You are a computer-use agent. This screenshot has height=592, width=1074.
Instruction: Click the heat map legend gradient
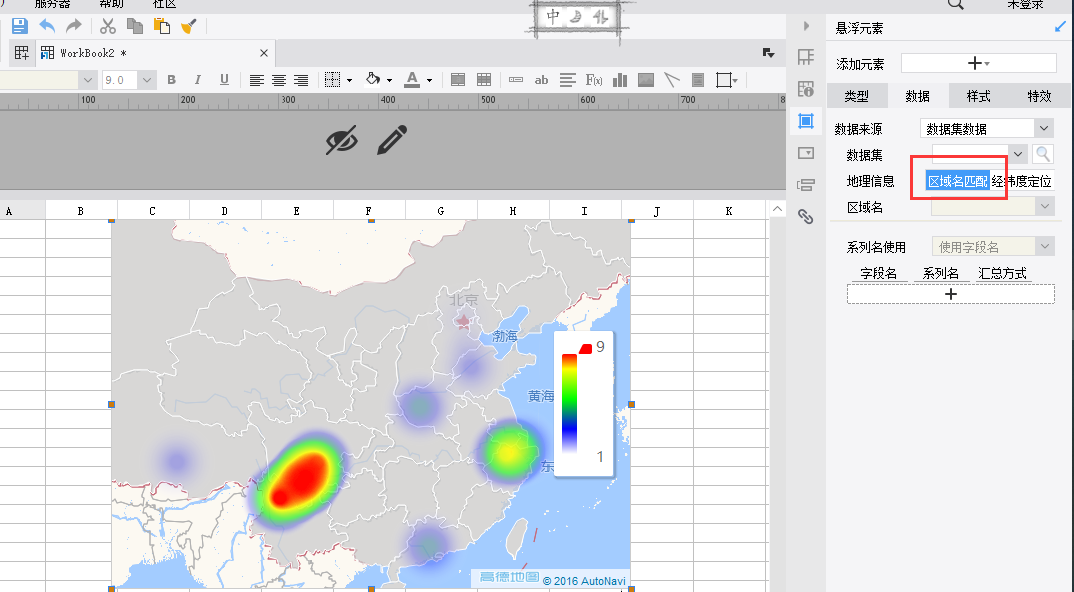click(x=569, y=404)
